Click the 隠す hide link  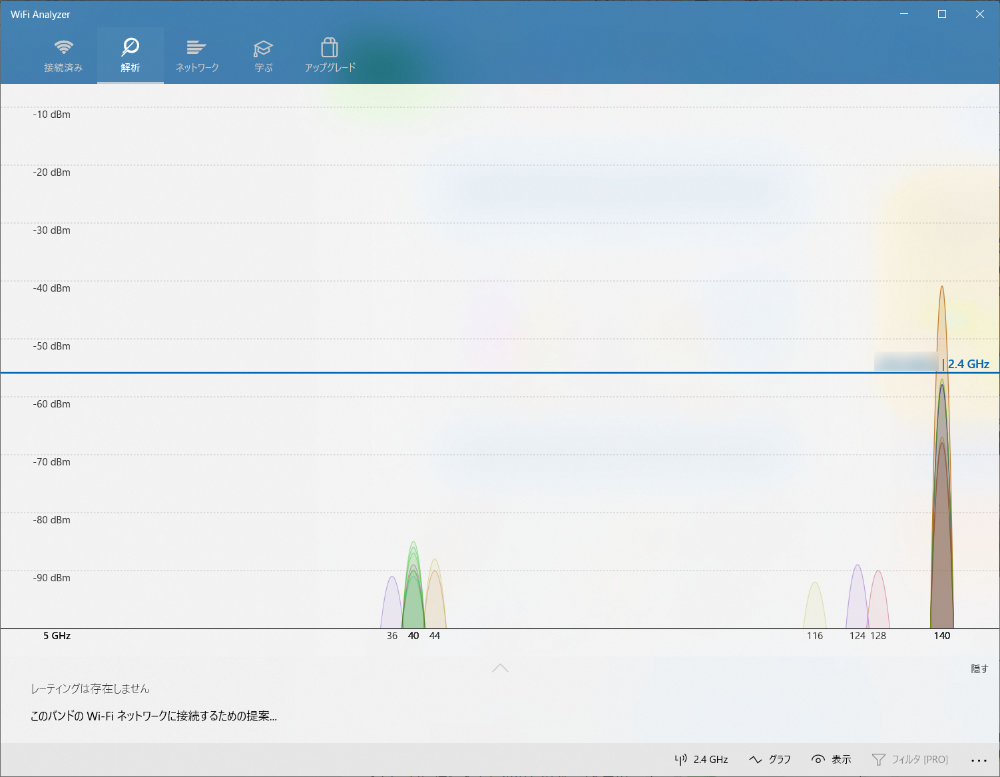979,669
